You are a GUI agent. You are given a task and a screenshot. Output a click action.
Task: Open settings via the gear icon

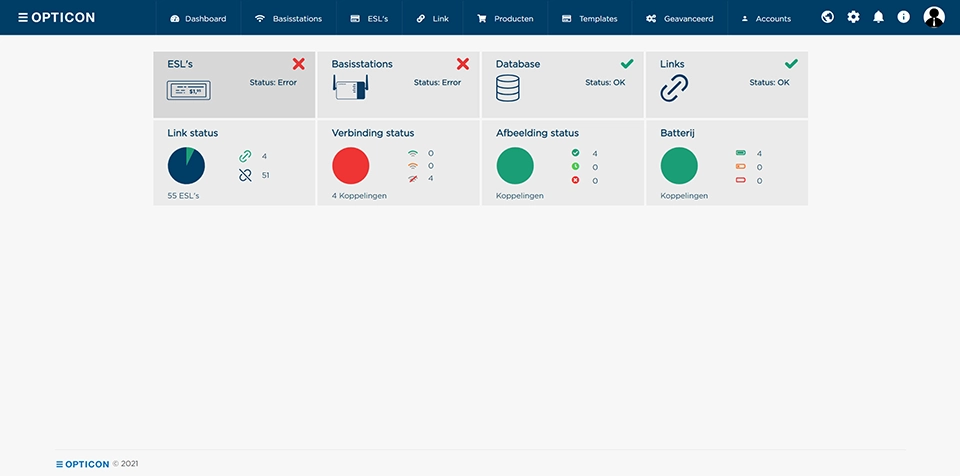click(x=853, y=17)
